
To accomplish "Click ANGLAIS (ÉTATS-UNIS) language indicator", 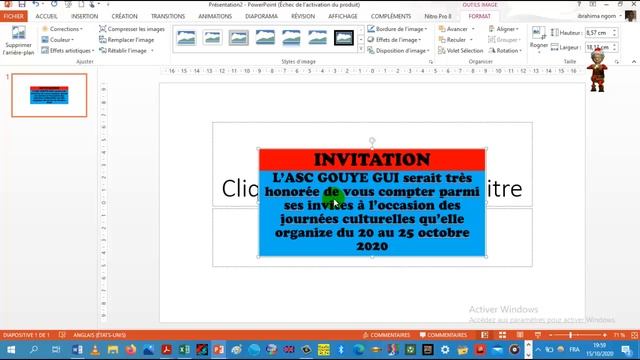I will (99, 335).
